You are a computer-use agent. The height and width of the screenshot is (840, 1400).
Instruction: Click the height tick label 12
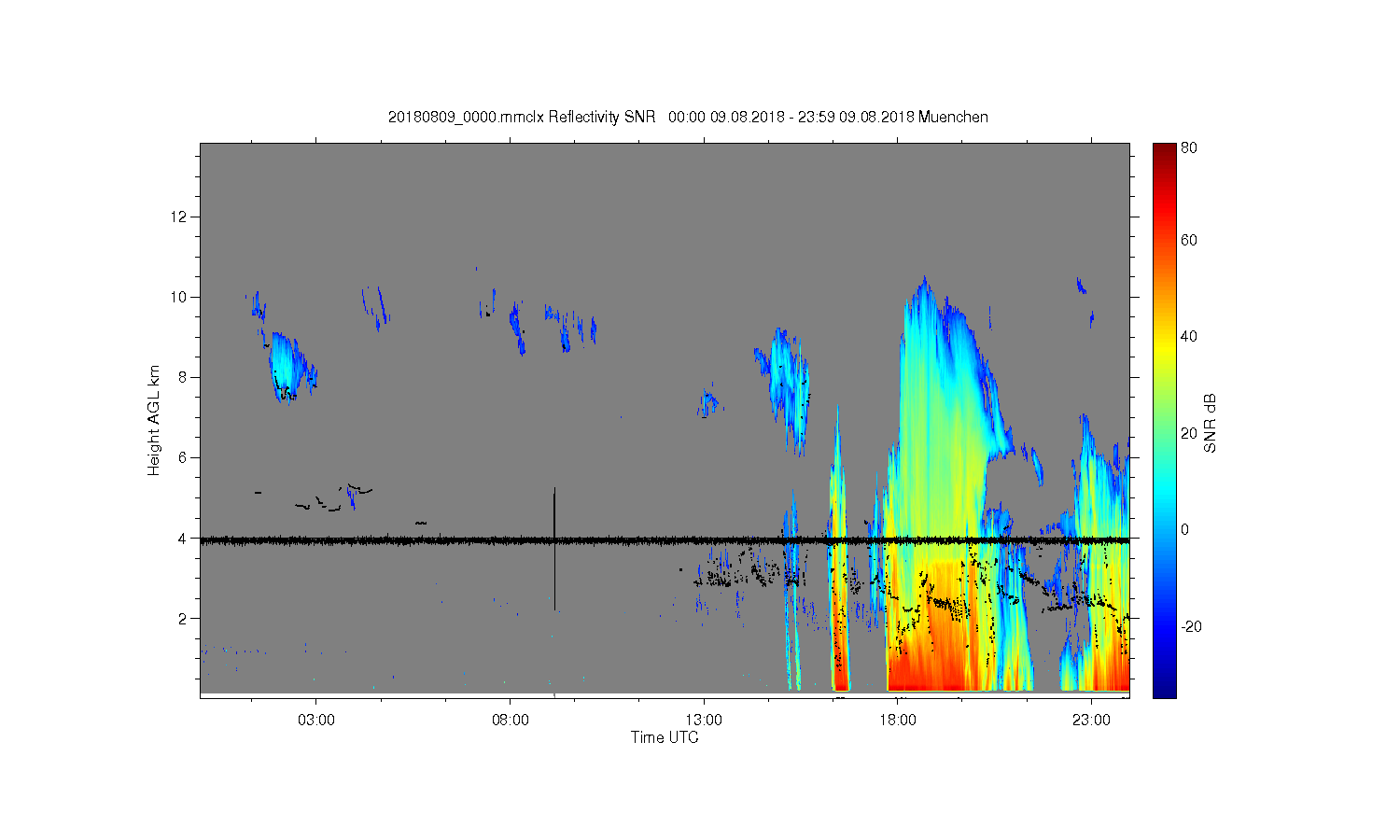point(179,217)
